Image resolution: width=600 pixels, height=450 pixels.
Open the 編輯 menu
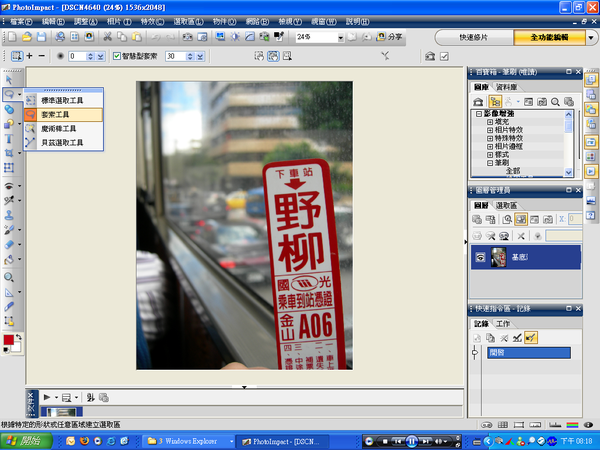53,21
